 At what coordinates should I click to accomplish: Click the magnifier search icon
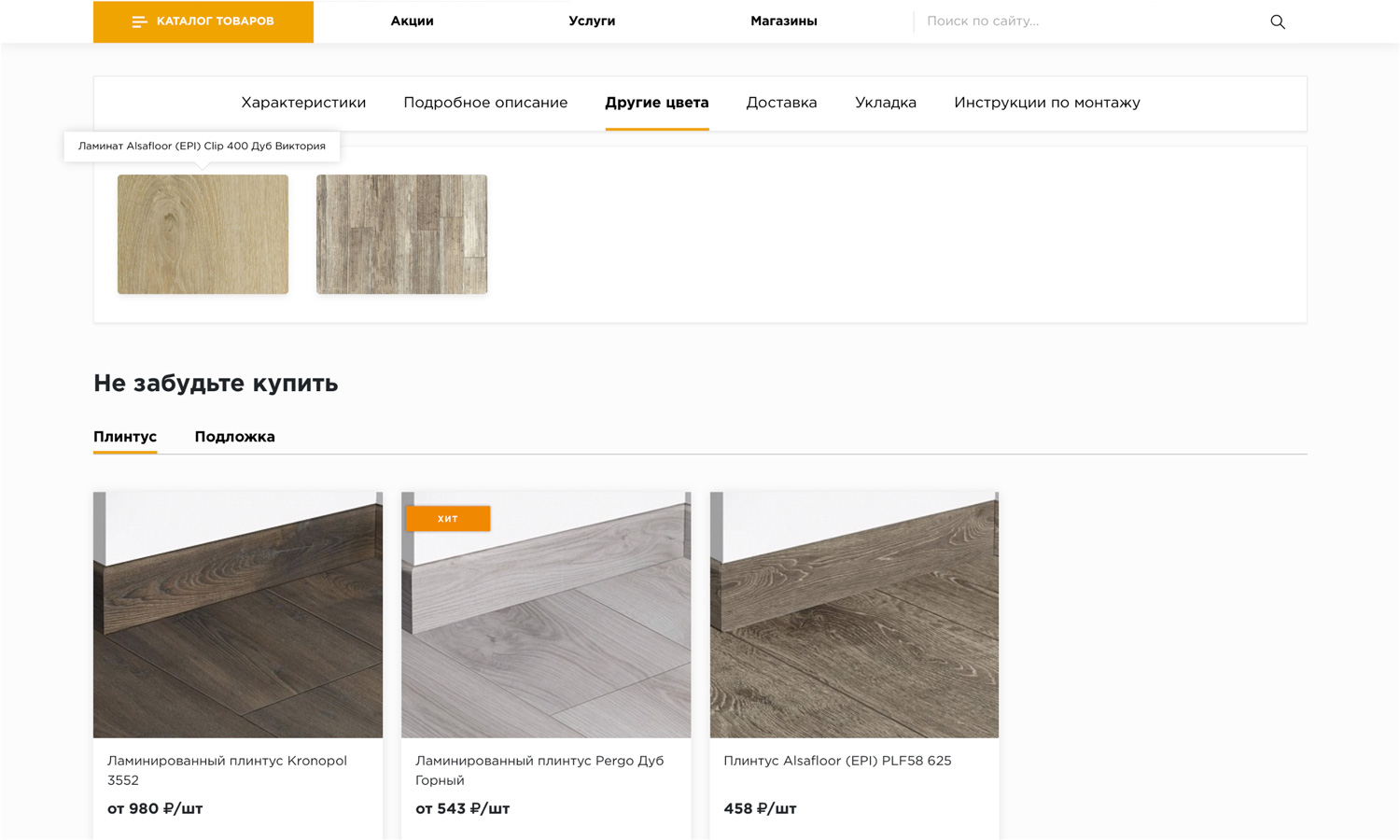[x=1277, y=21]
